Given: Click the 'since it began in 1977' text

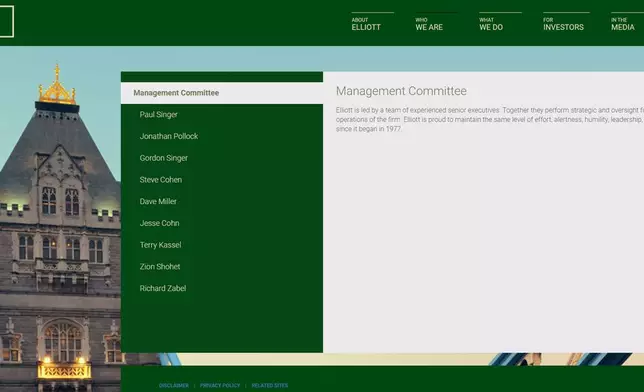Looking at the screenshot, I should coord(368,129).
